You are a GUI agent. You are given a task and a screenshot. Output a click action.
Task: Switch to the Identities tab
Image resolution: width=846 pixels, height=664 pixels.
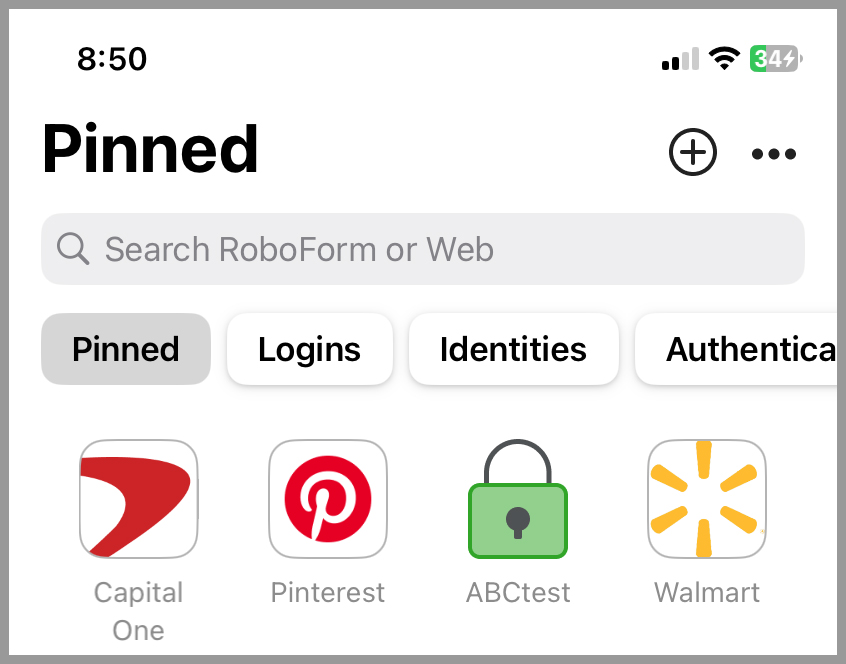(x=514, y=349)
